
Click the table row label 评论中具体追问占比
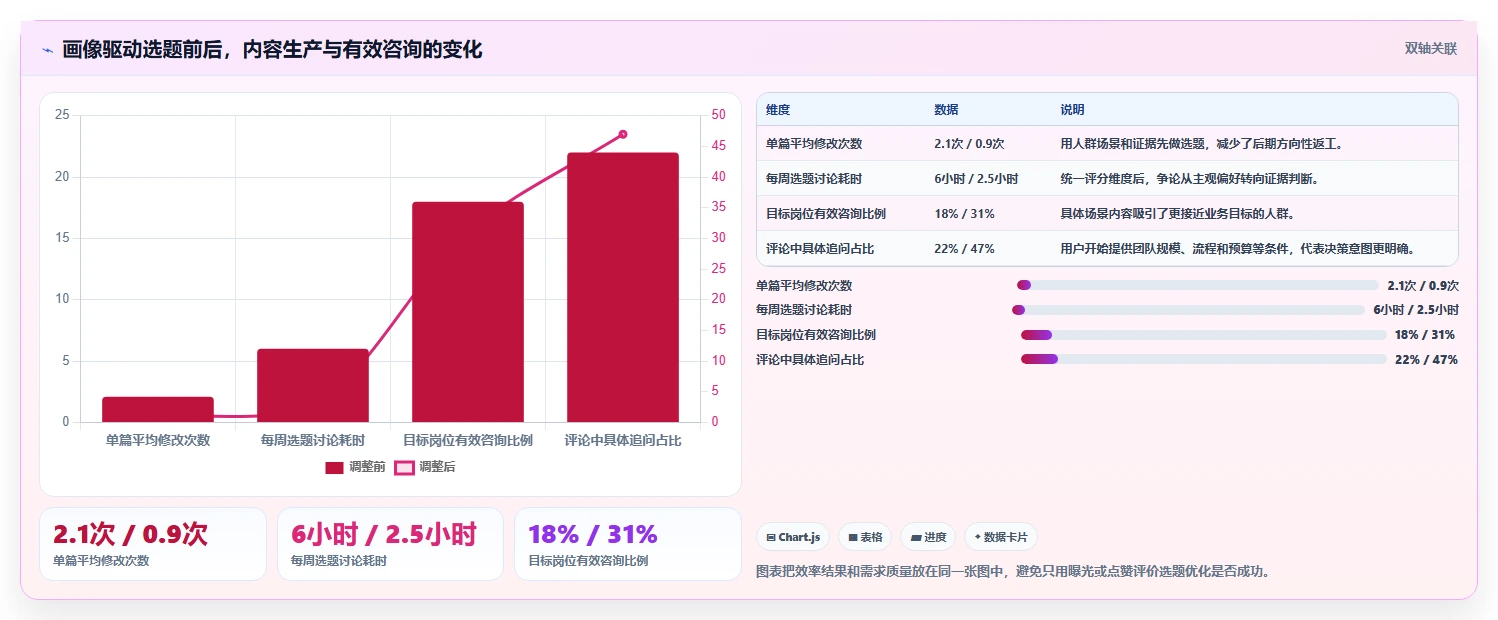[x=820, y=249]
